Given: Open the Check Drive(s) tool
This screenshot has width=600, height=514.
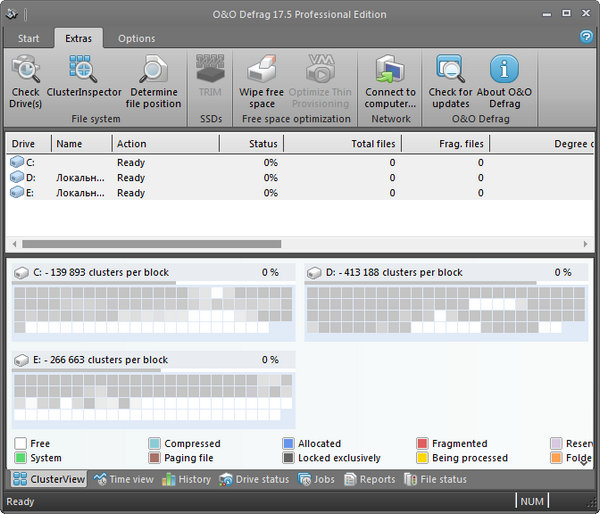Looking at the screenshot, I should [25, 82].
